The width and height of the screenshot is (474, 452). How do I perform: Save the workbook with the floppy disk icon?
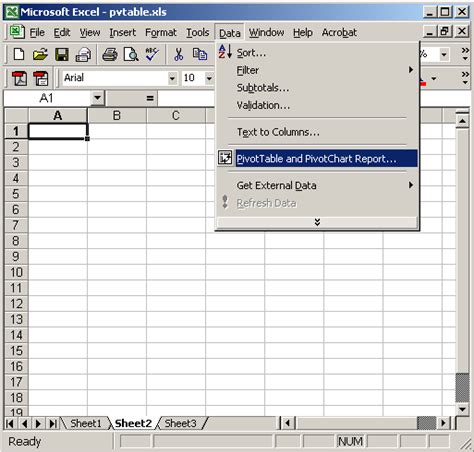tap(62, 54)
